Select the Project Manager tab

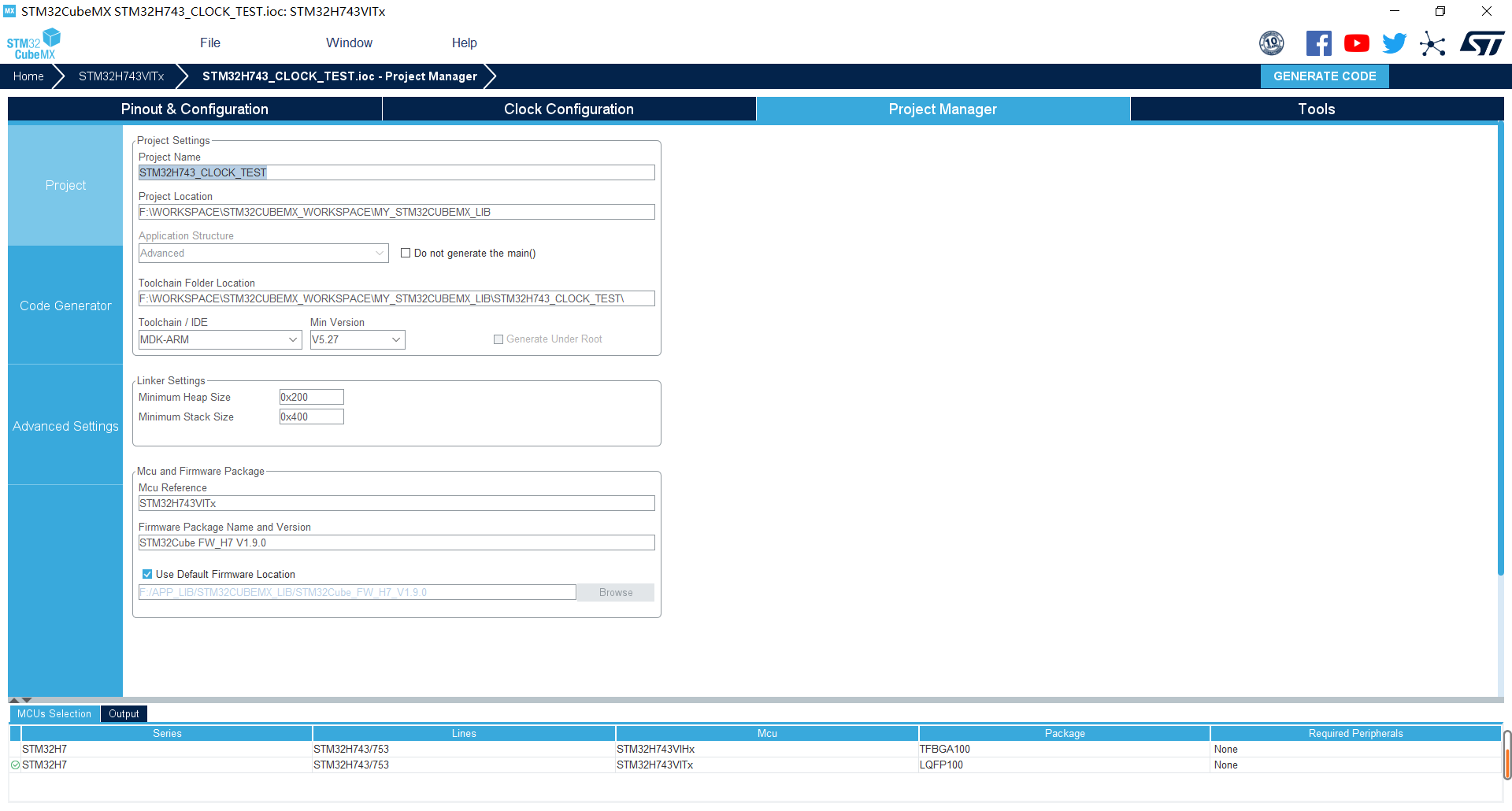click(943, 109)
